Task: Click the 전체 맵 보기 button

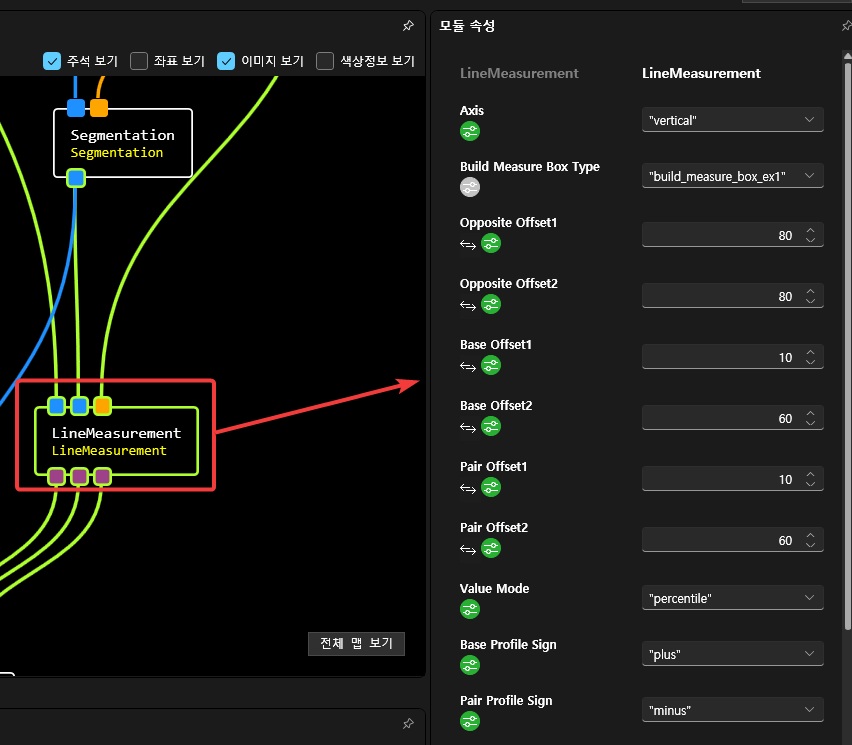Action: click(x=356, y=643)
